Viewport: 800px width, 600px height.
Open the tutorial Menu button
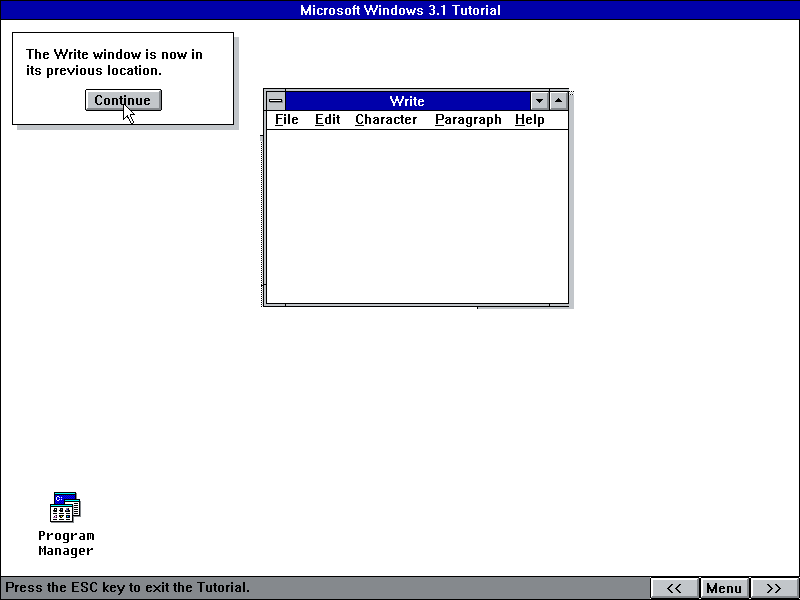click(x=724, y=588)
